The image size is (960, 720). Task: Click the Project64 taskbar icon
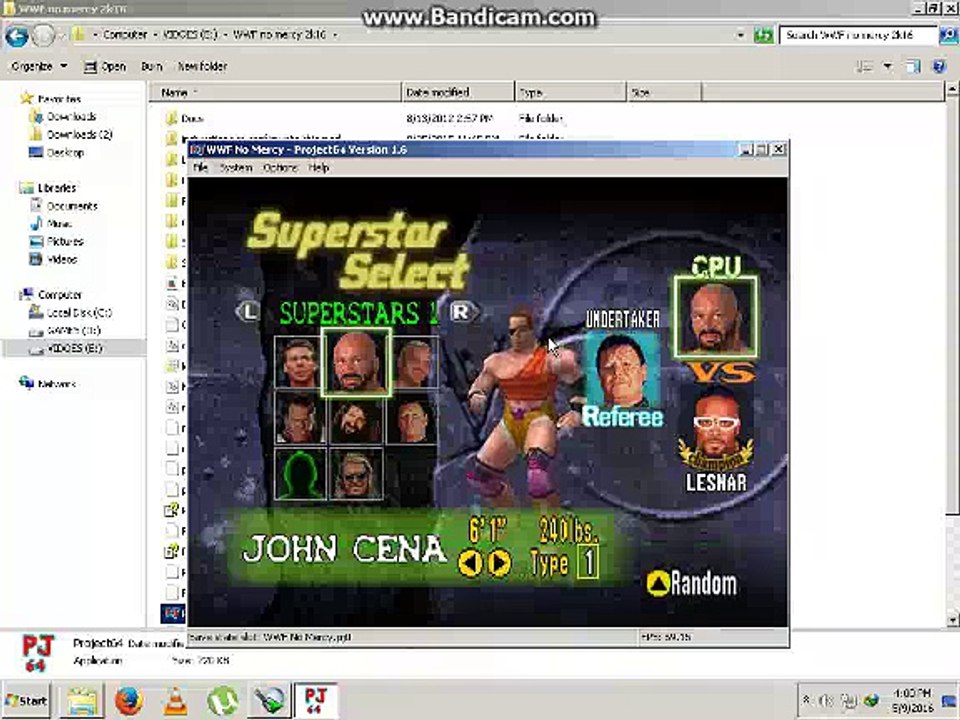coord(316,700)
